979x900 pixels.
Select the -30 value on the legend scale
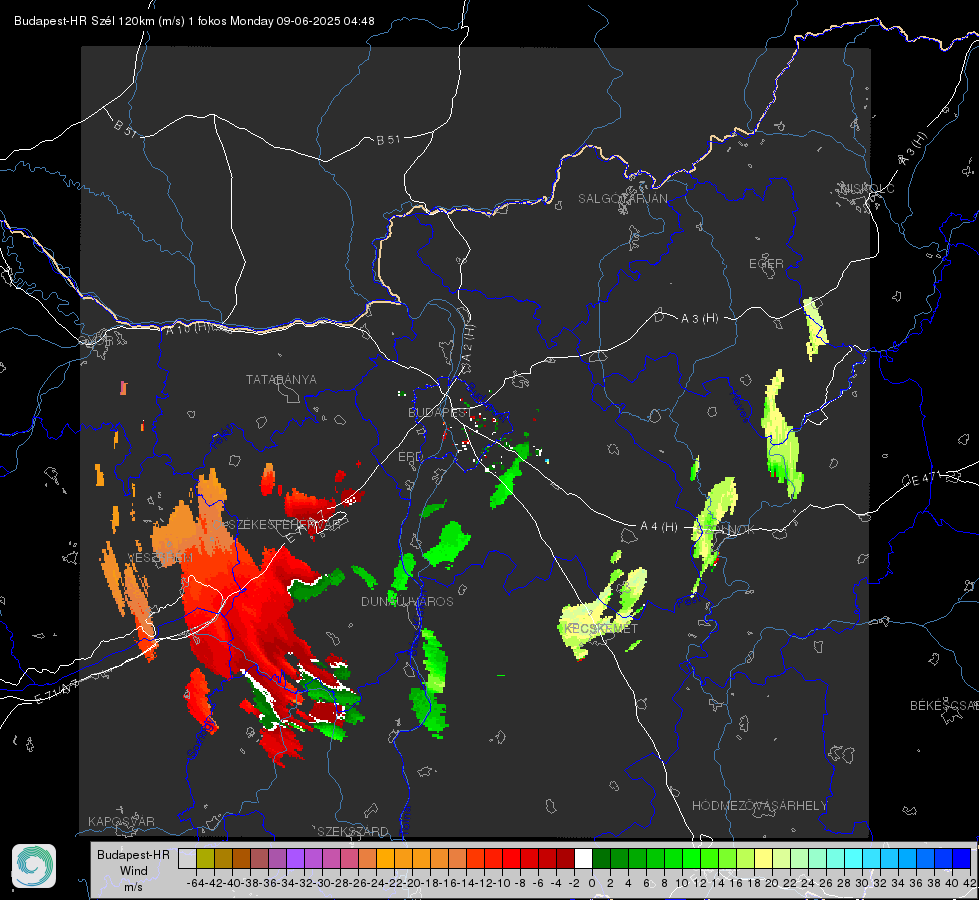[322, 883]
